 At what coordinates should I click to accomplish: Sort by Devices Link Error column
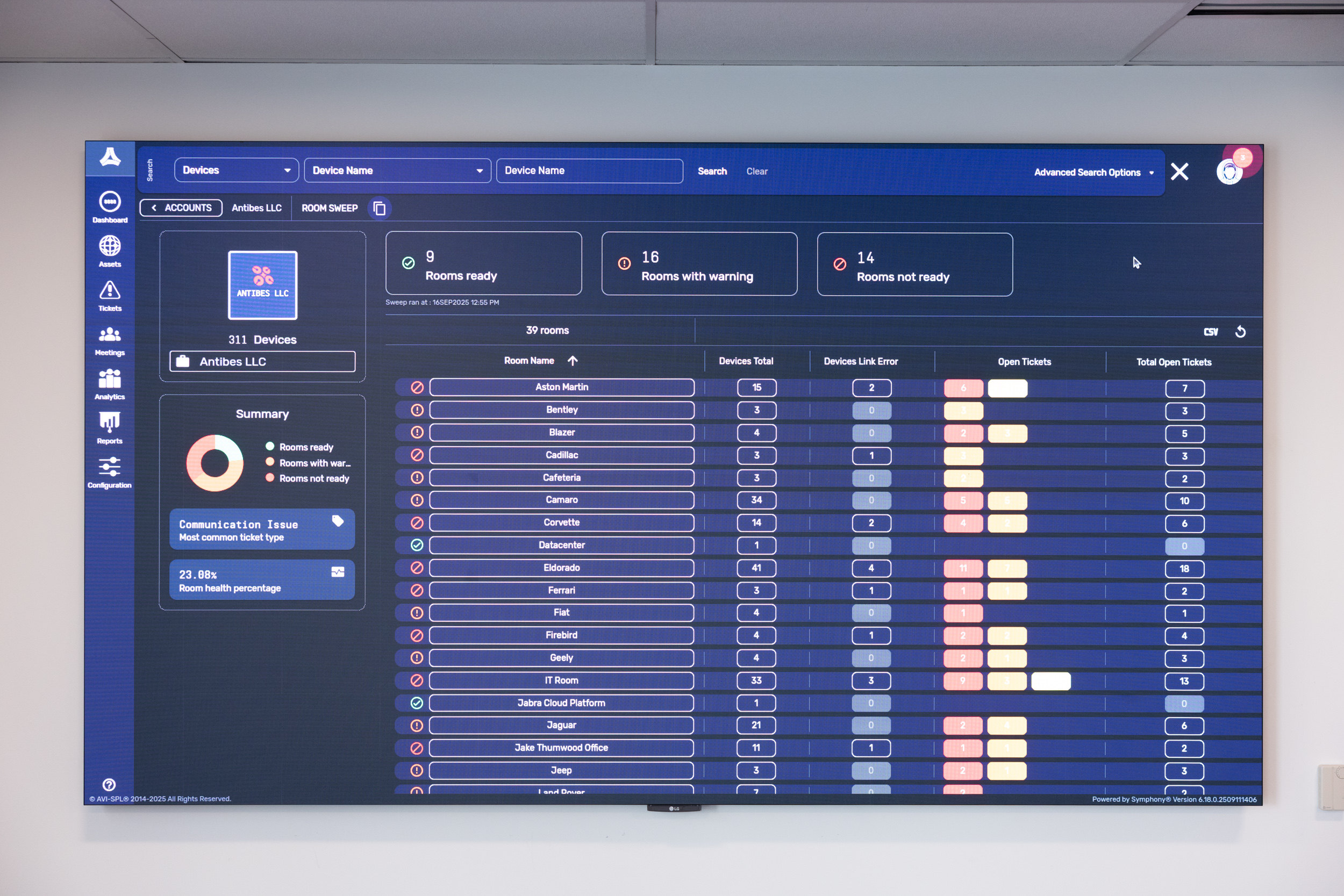(x=861, y=362)
